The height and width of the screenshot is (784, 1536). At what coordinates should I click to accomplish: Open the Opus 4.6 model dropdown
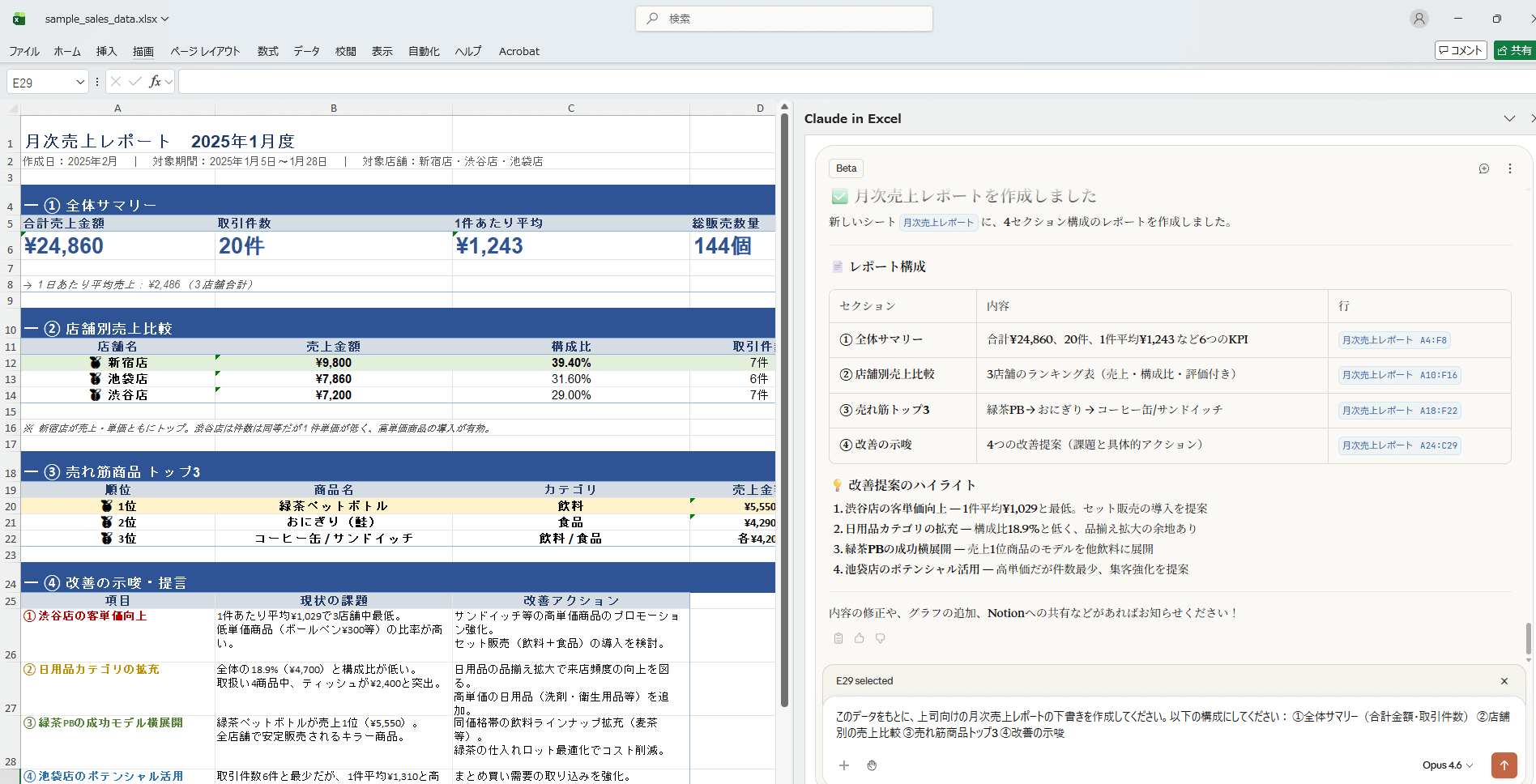click(x=1448, y=765)
